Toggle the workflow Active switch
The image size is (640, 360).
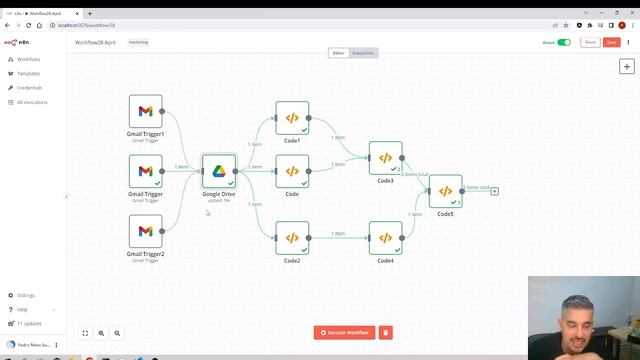click(x=564, y=42)
